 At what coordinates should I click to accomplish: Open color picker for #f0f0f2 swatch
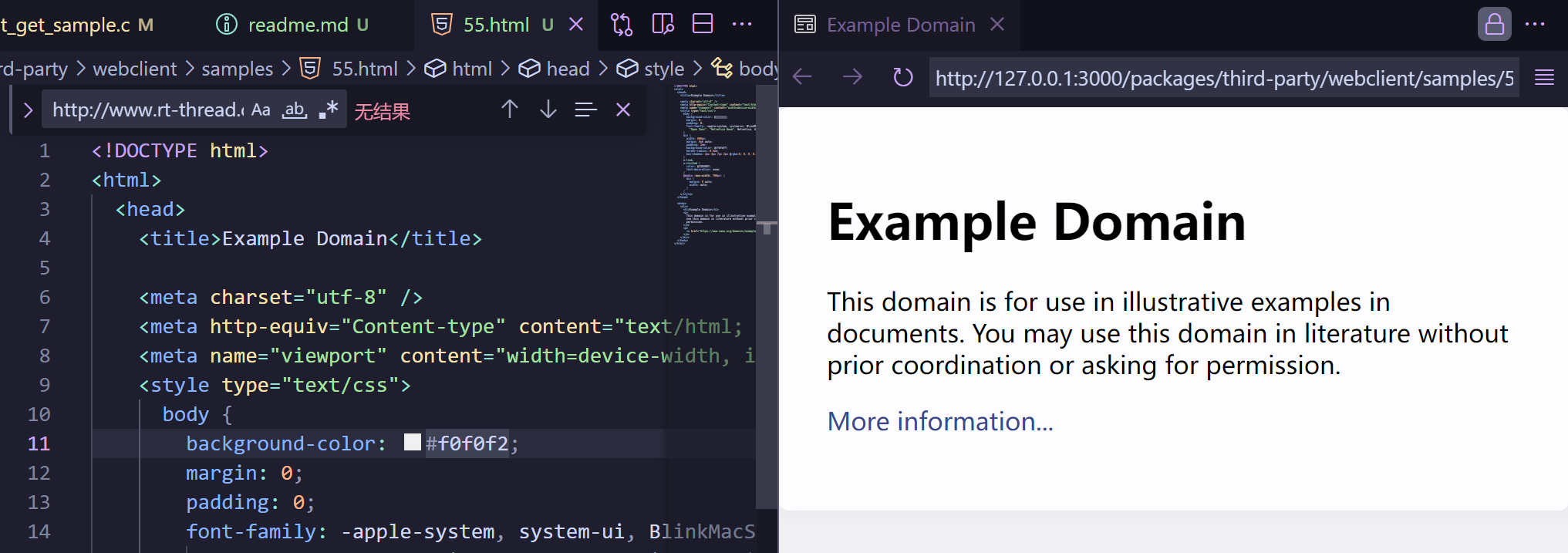click(413, 442)
